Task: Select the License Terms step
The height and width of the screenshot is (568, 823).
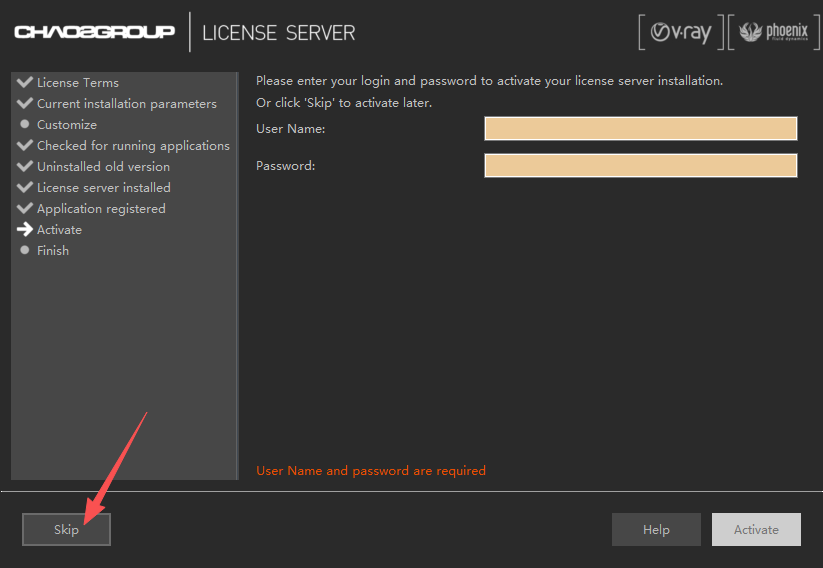Action: coord(78,82)
